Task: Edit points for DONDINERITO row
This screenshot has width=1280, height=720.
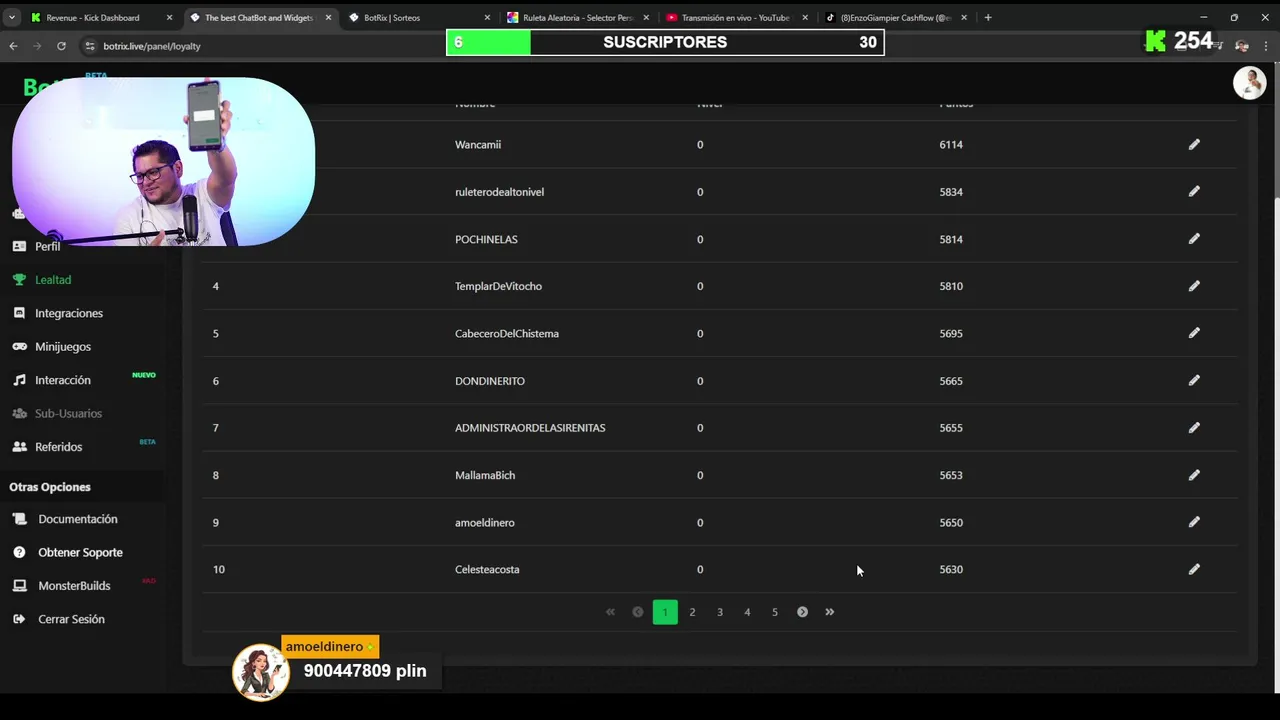Action: point(1194,380)
